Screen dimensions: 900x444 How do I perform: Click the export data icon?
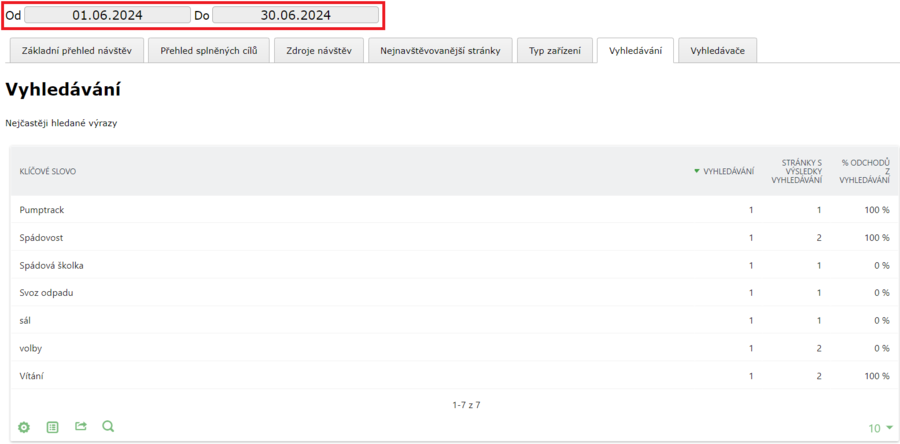click(80, 427)
